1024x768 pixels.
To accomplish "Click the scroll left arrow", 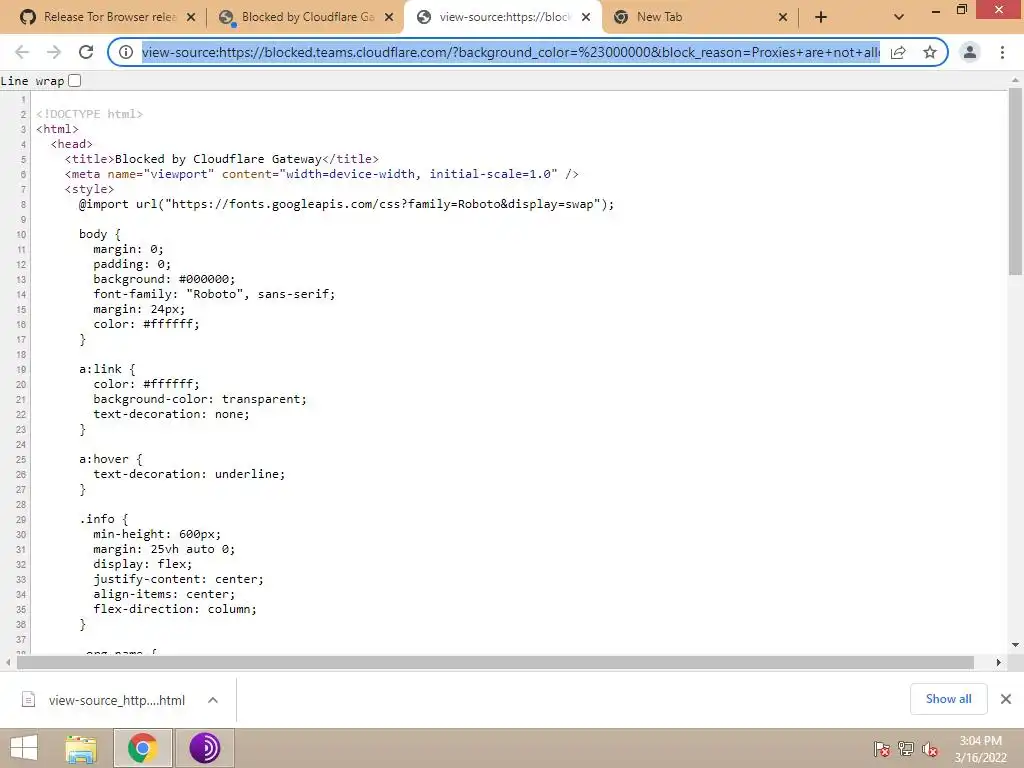I will [8, 662].
